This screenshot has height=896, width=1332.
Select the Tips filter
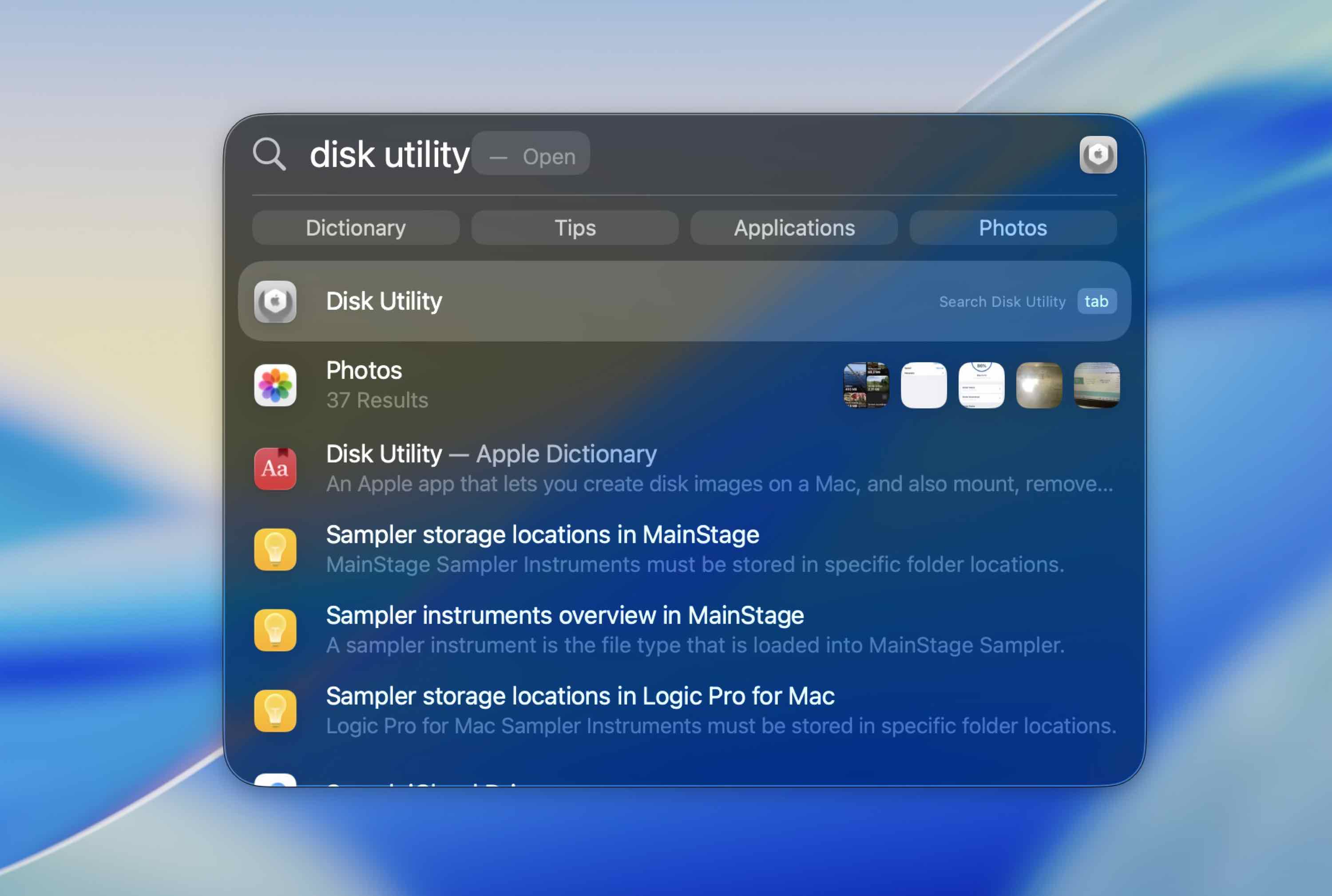575,227
